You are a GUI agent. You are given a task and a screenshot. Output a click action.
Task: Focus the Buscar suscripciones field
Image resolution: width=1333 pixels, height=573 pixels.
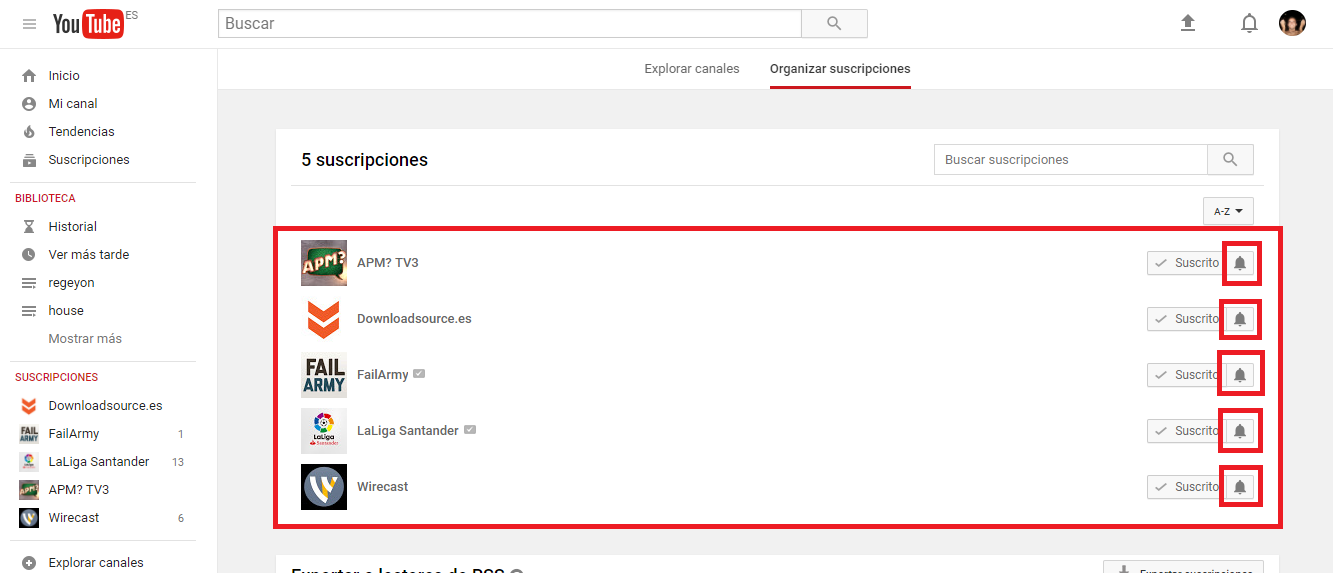[x=1071, y=160]
